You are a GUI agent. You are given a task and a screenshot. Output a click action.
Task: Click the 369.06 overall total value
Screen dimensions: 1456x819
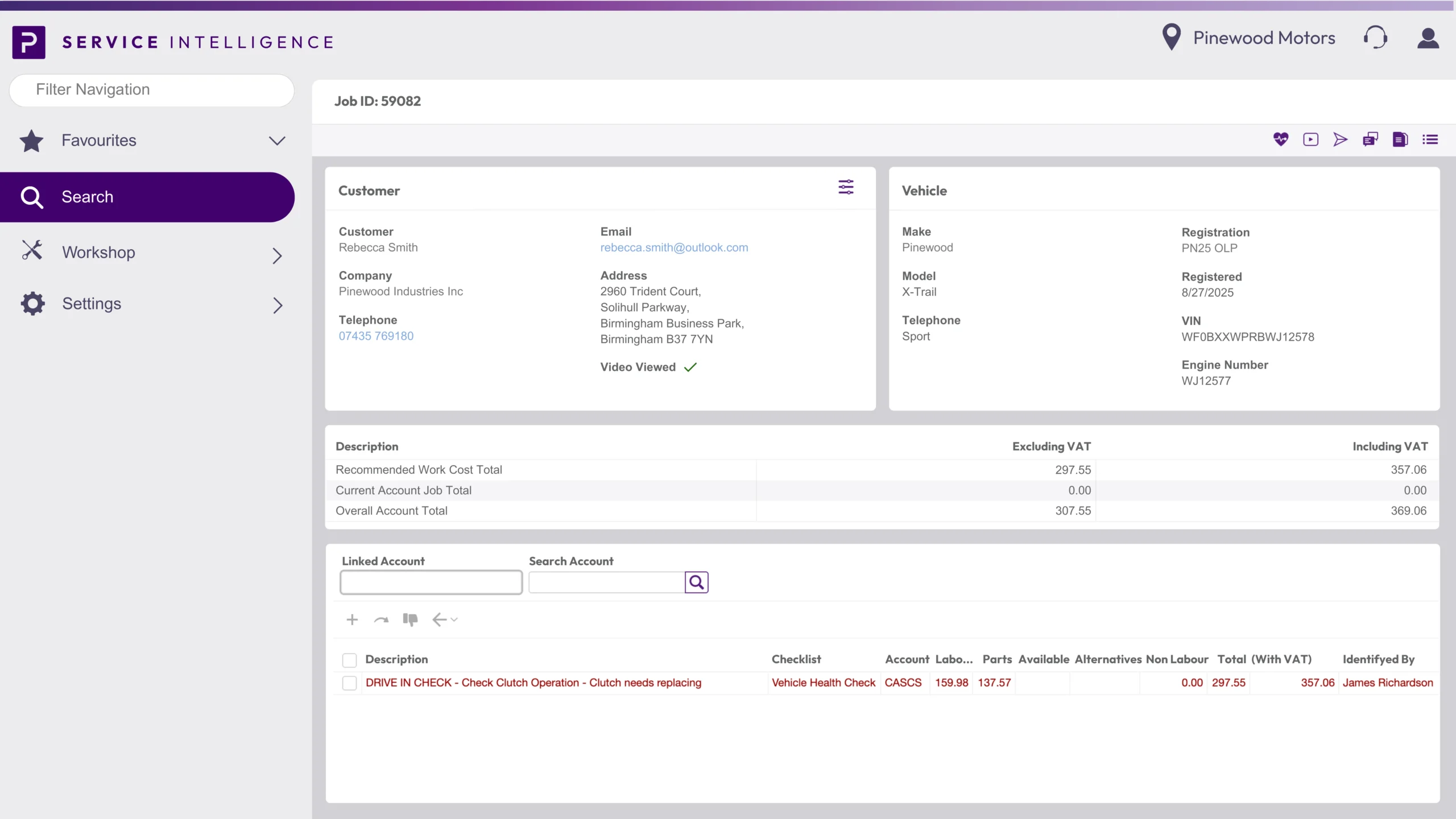1408,511
